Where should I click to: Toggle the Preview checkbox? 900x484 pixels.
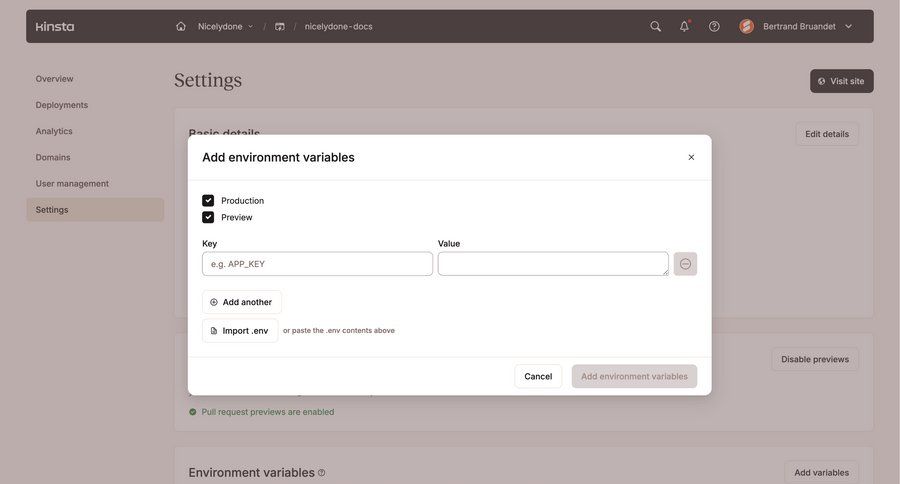coord(208,217)
